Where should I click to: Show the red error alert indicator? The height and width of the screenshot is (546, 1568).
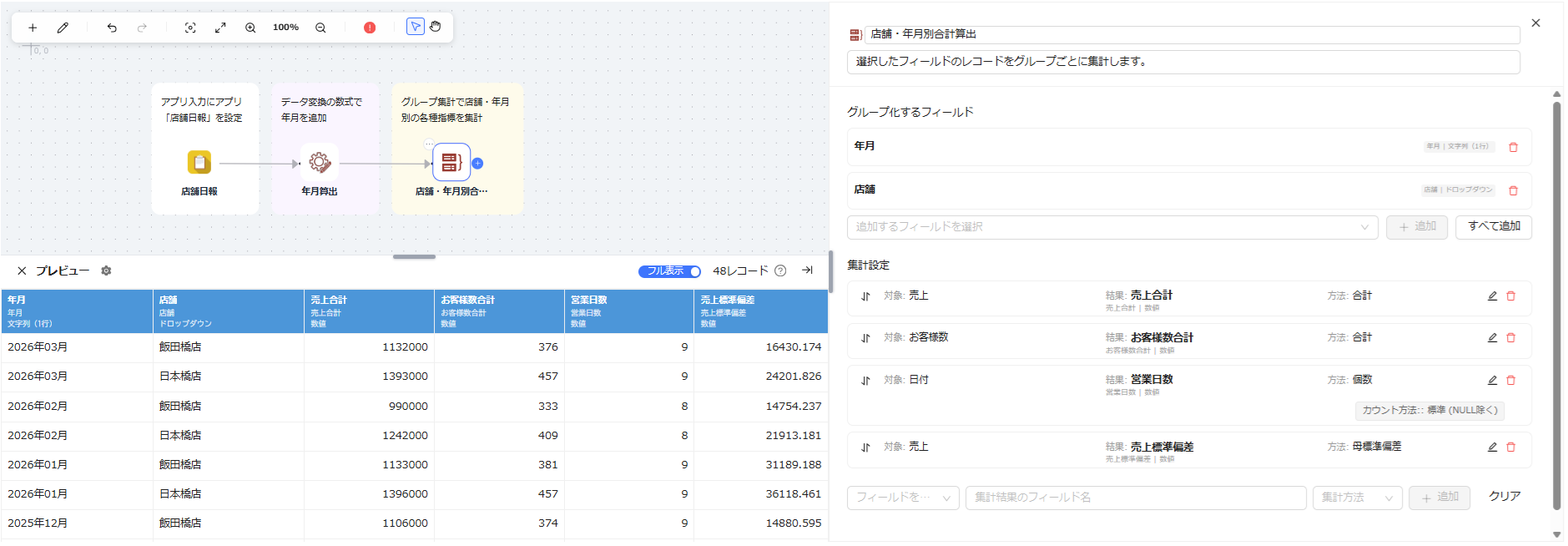click(x=370, y=28)
